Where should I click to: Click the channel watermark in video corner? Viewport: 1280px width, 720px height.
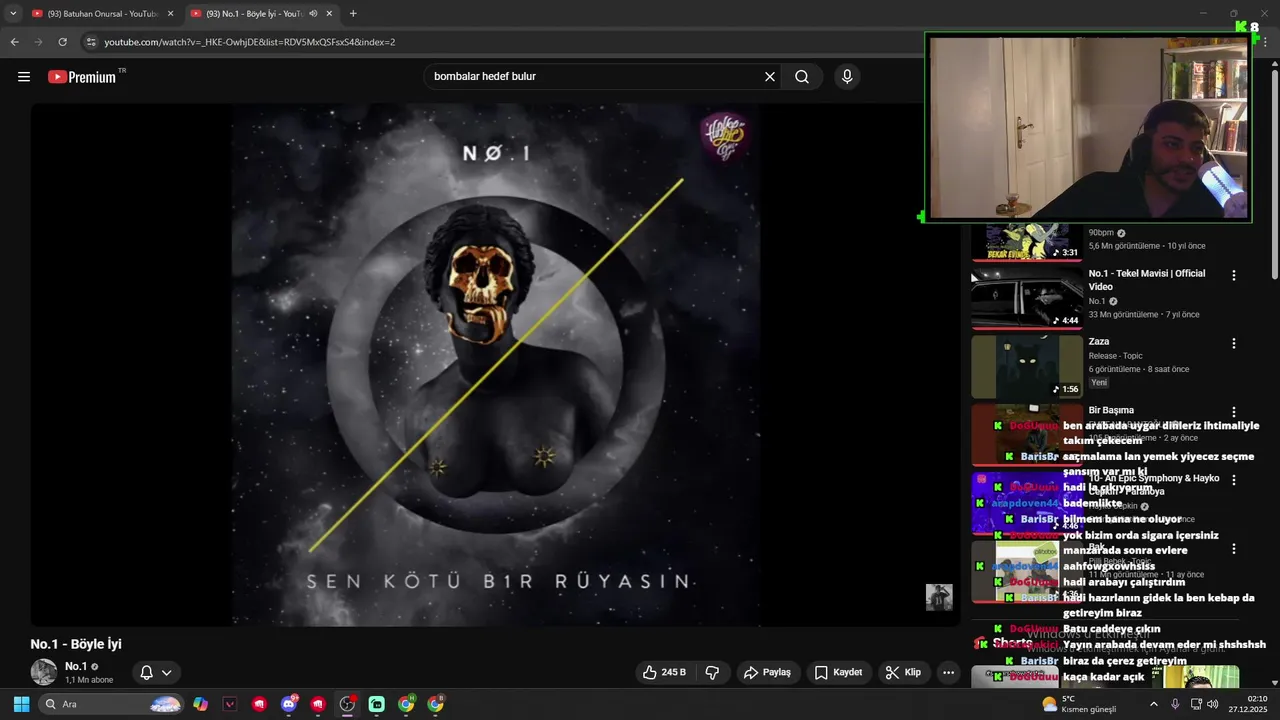point(939,597)
